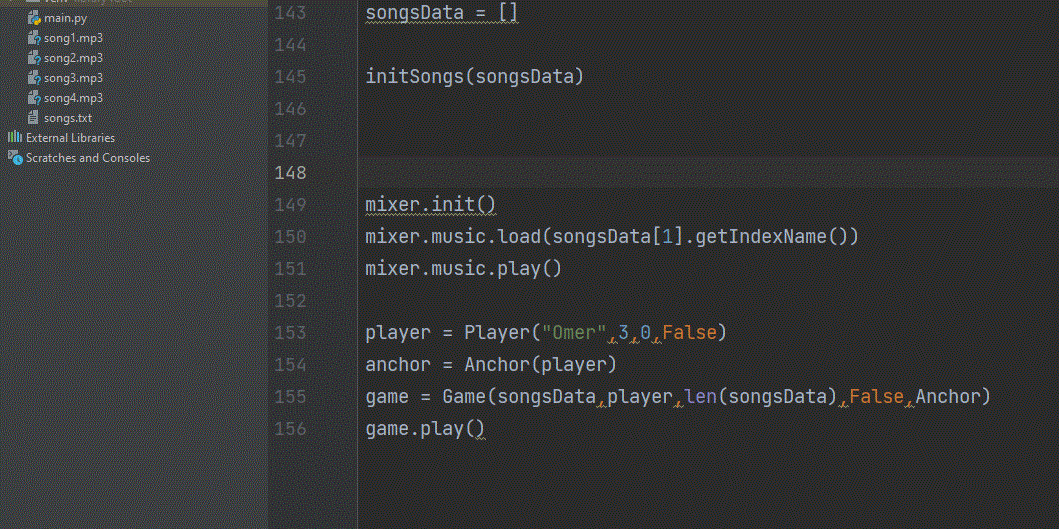Select song1.mp3 file in project tree
The width and height of the screenshot is (1059, 529).
coord(74,38)
